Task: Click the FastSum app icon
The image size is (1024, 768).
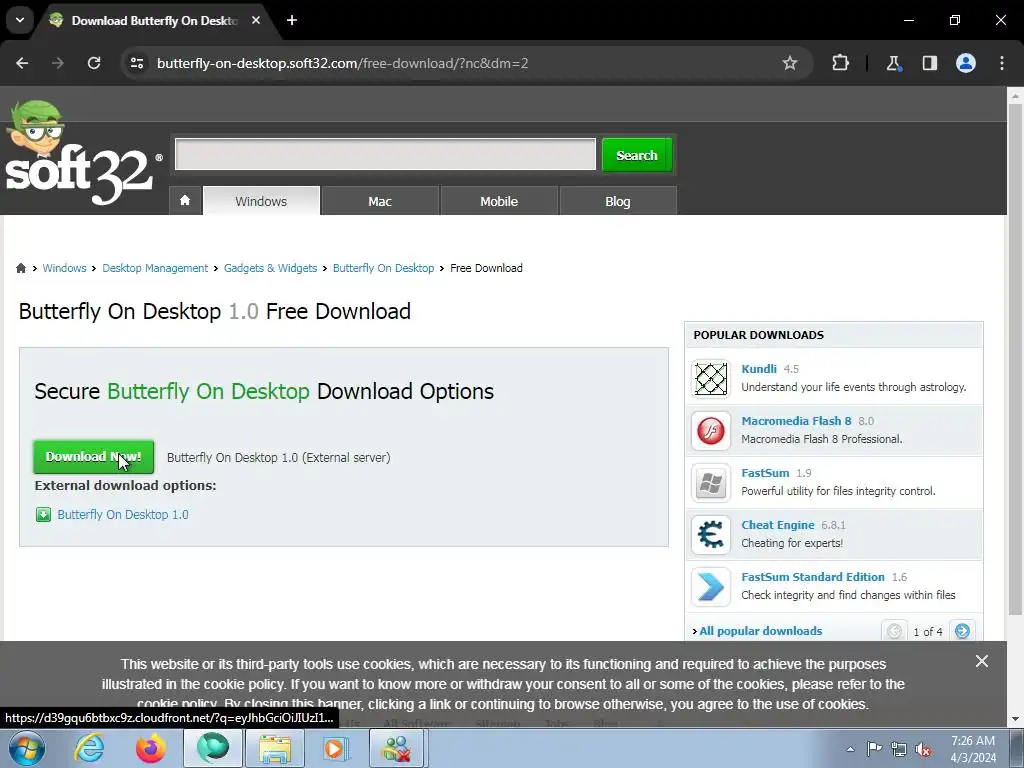Action: (711, 483)
